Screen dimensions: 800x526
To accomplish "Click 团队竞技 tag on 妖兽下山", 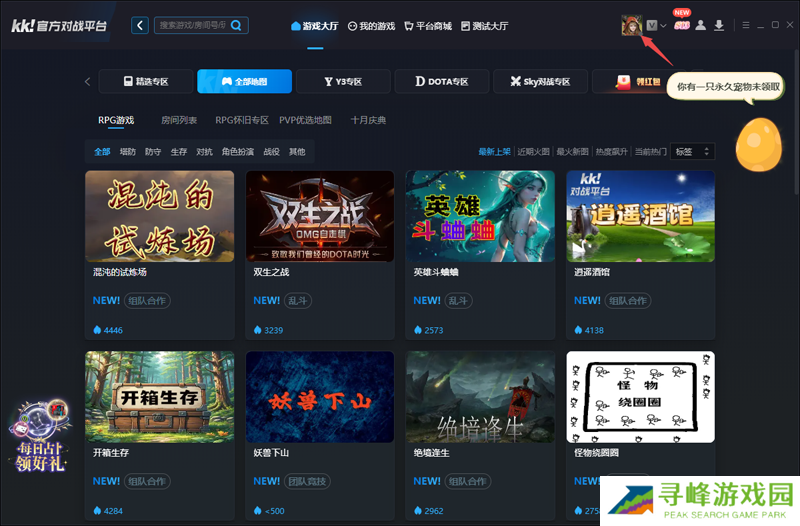I will (x=307, y=481).
